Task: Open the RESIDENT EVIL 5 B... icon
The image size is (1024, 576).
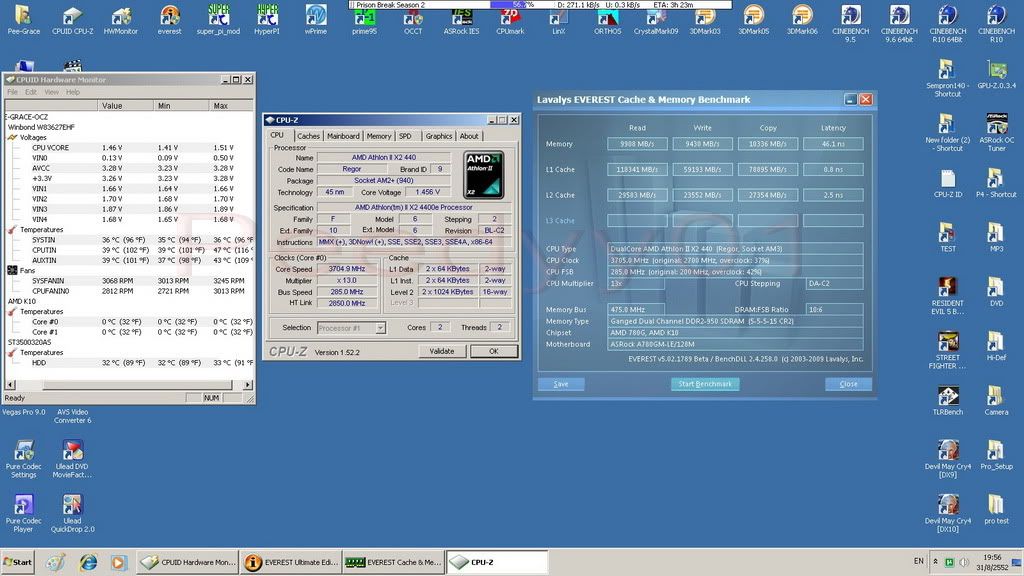Action: pyautogui.click(x=948, y=296)
